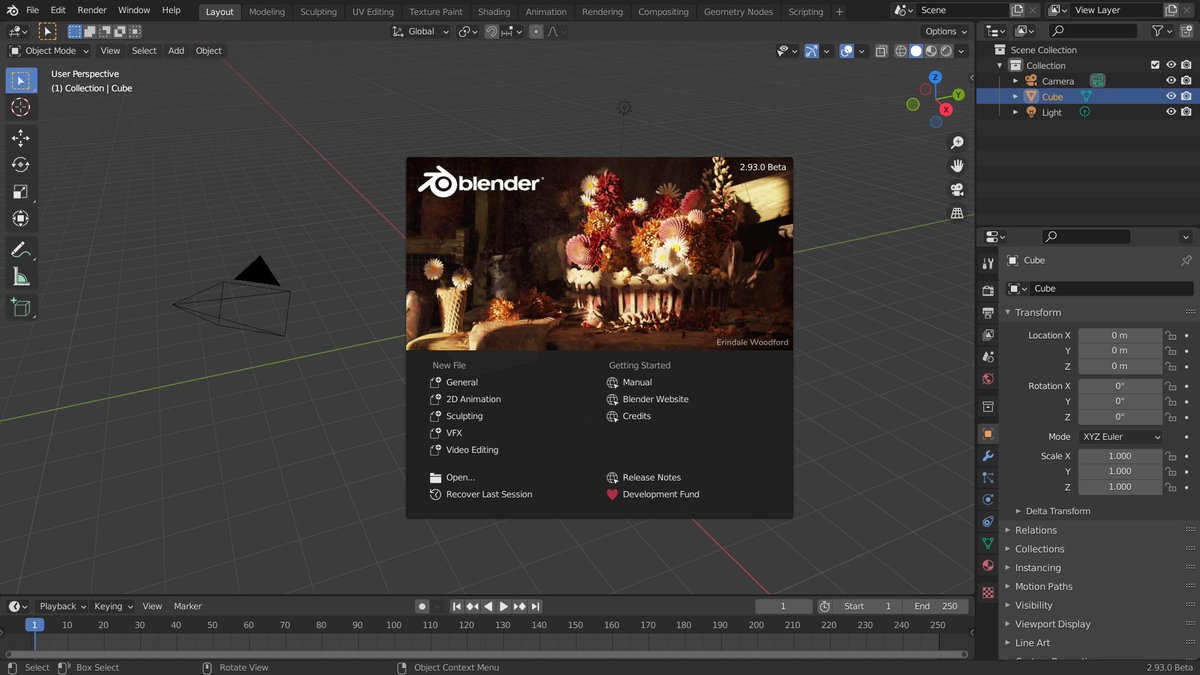Open the Object Data properties tab
1200x675 pixels.
pos(988,543)
